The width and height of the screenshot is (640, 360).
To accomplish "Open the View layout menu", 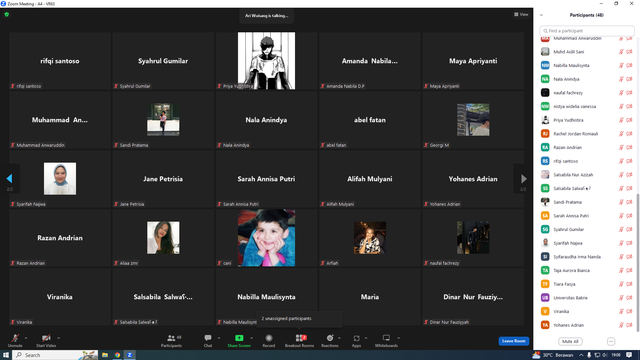I will coord(521,15).
